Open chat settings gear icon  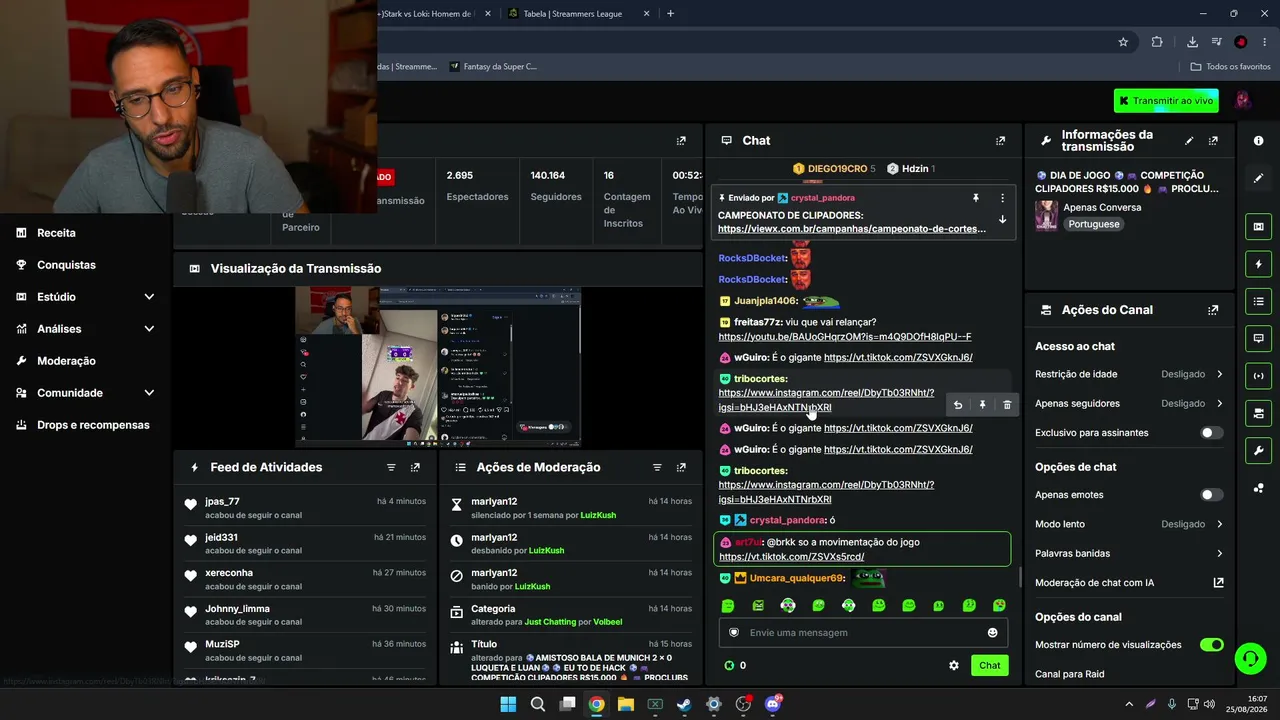tap(954, 665)
